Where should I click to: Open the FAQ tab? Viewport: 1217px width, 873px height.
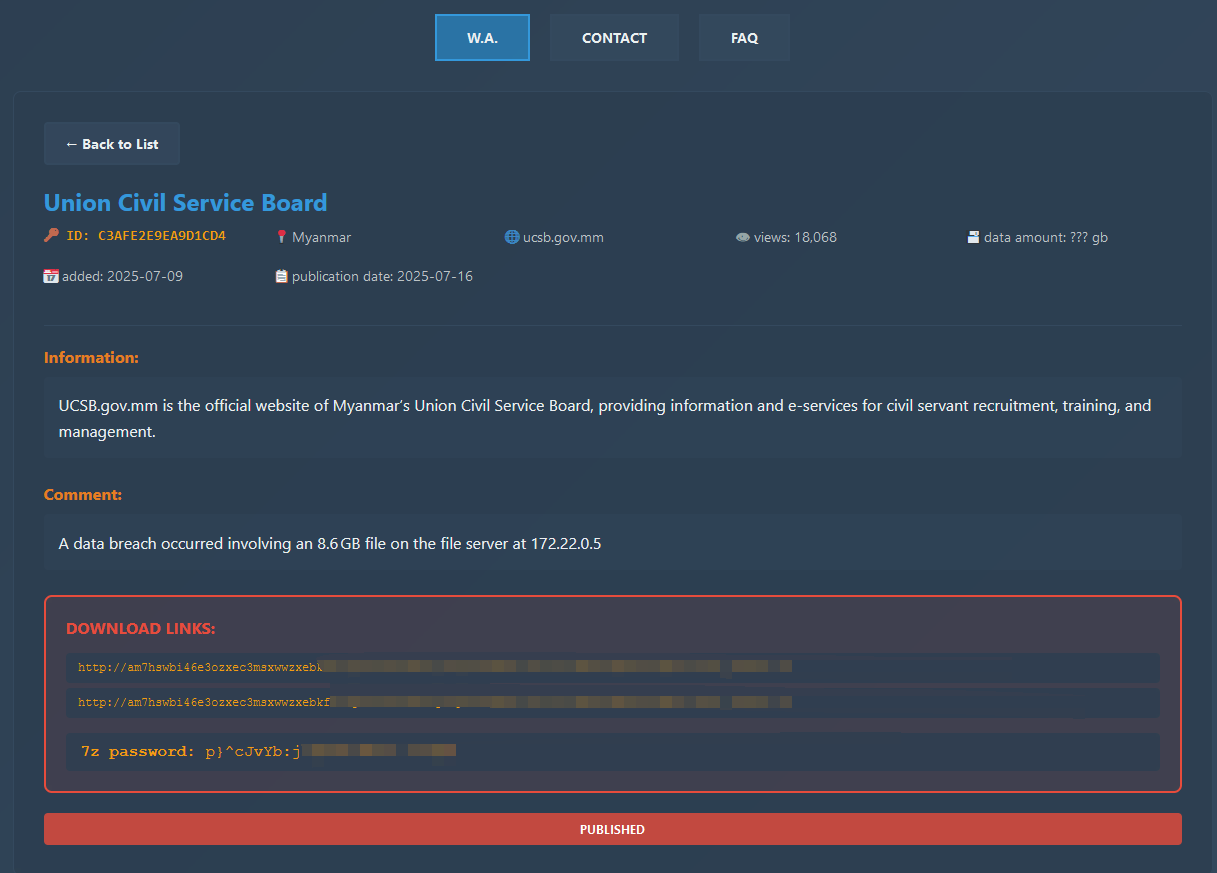pos(744,38)
